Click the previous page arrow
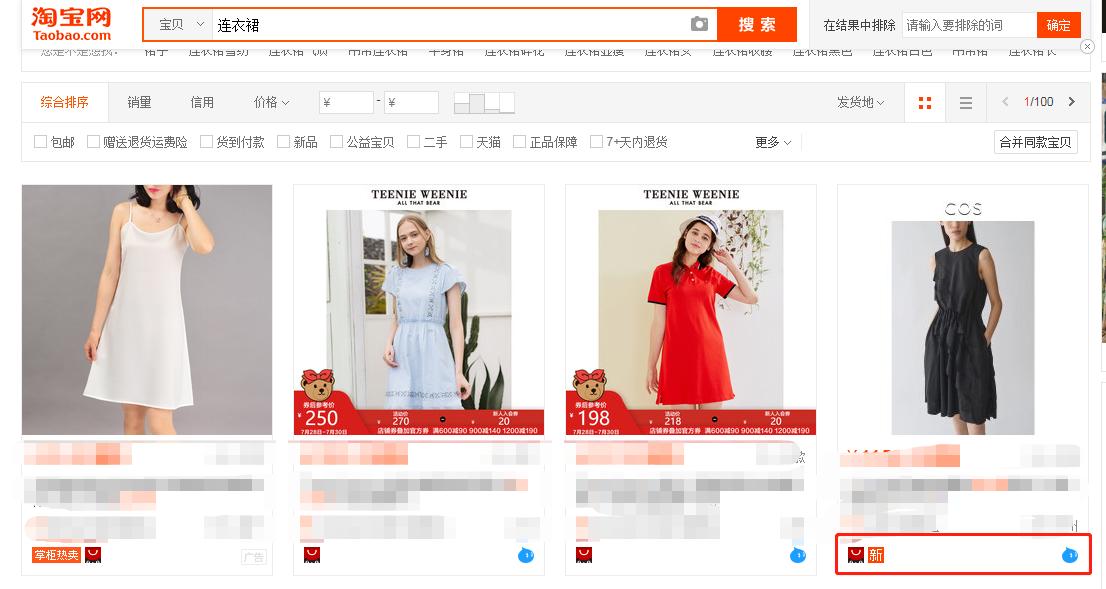This screenshot has height=589, width=1106. (1004, 101)
